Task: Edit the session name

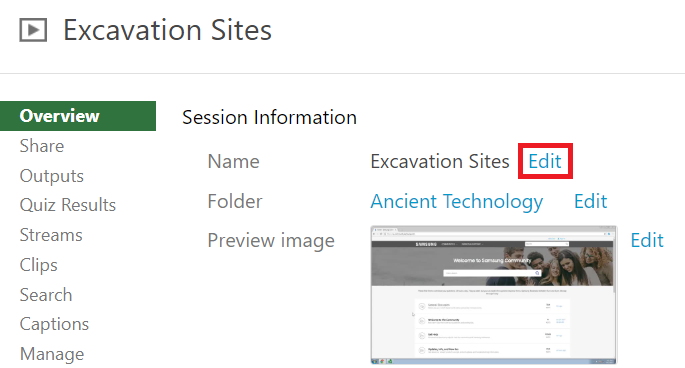Action: pos(545,161)
